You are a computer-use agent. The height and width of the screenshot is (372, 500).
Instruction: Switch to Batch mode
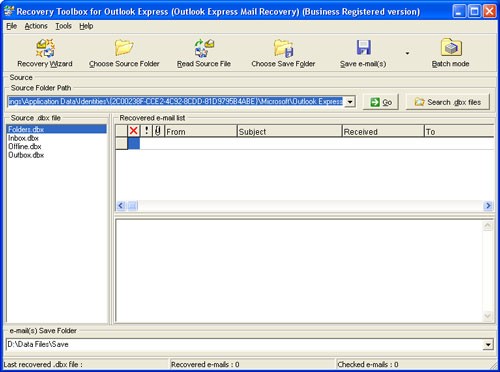coord(450,53)
